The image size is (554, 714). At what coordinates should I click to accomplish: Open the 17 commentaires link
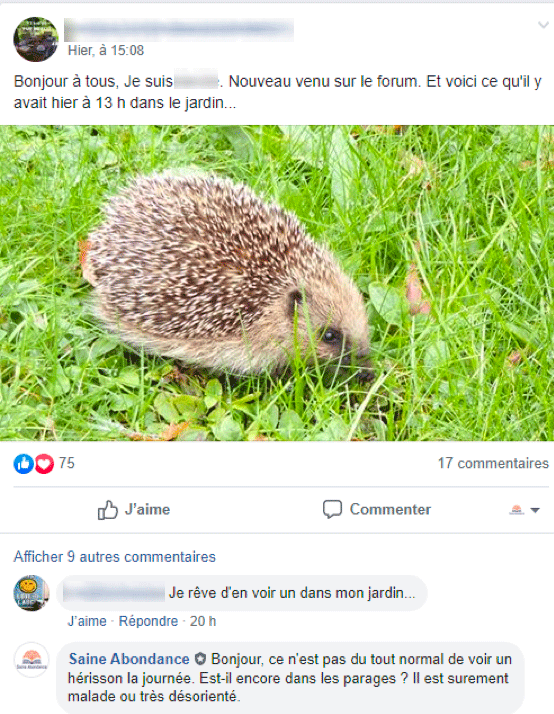coord(493,463)
